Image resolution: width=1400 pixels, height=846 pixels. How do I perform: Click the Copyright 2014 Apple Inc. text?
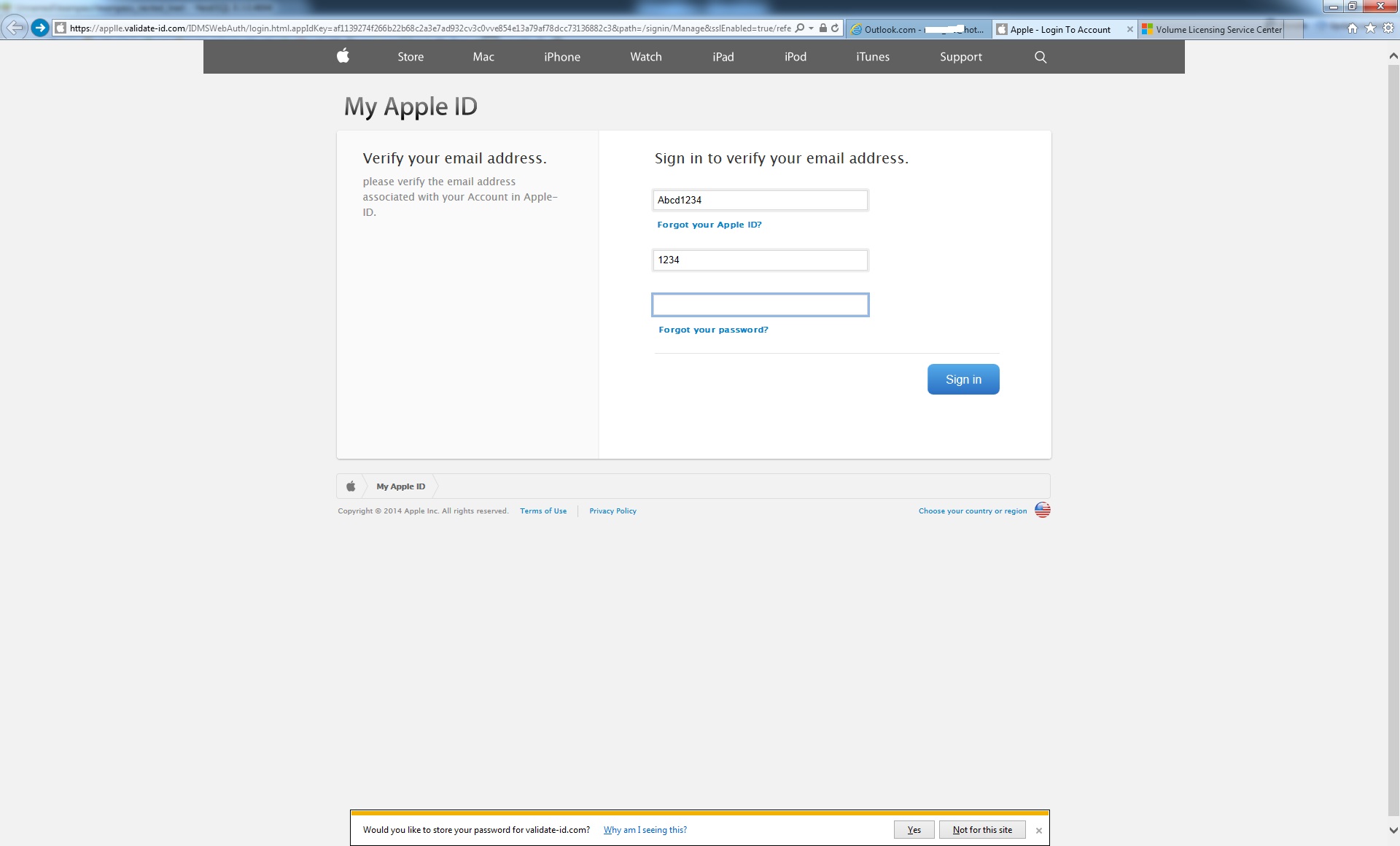point(423,511)
